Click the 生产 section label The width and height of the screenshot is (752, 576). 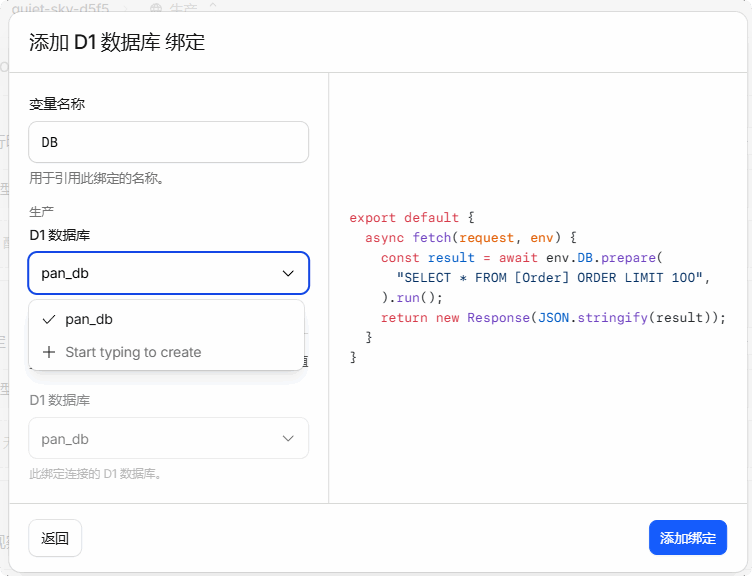click(41, 212)
